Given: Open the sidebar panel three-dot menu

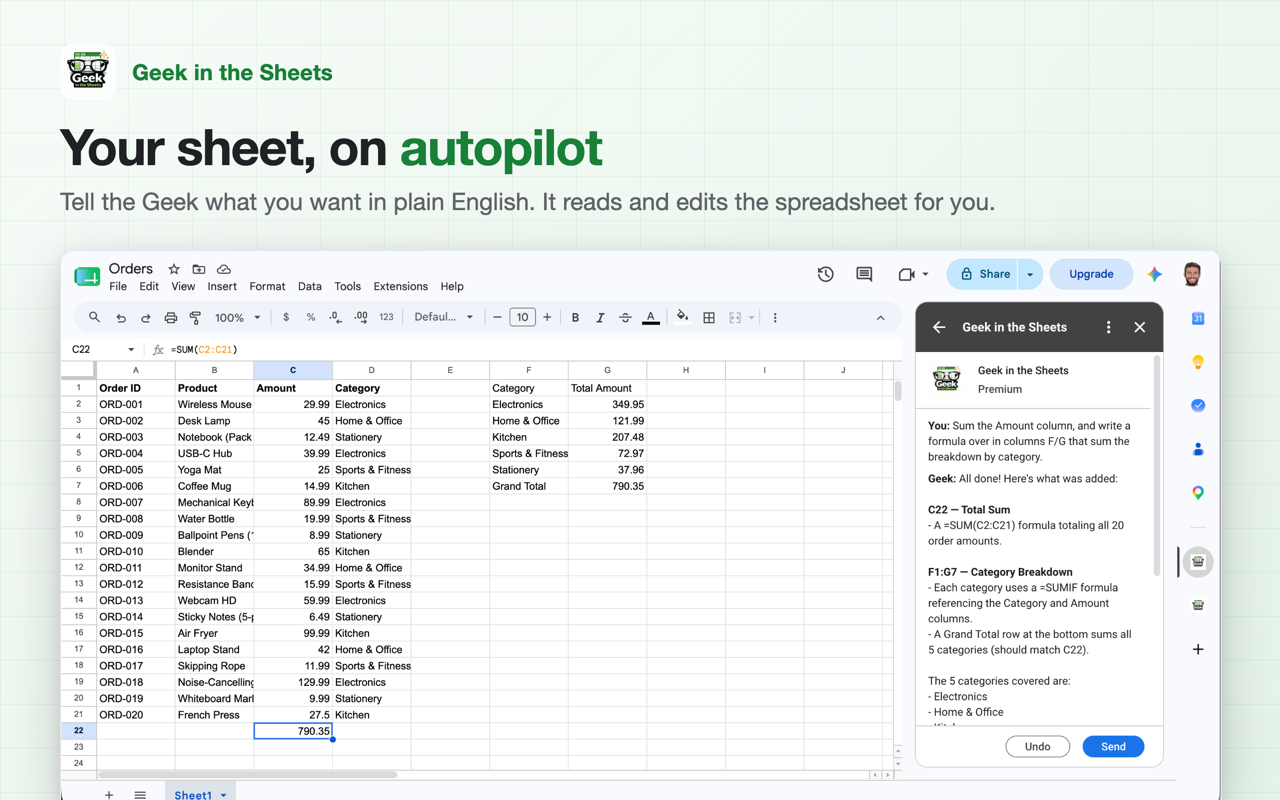Looking at the screenshot, I should [1108, 327].
